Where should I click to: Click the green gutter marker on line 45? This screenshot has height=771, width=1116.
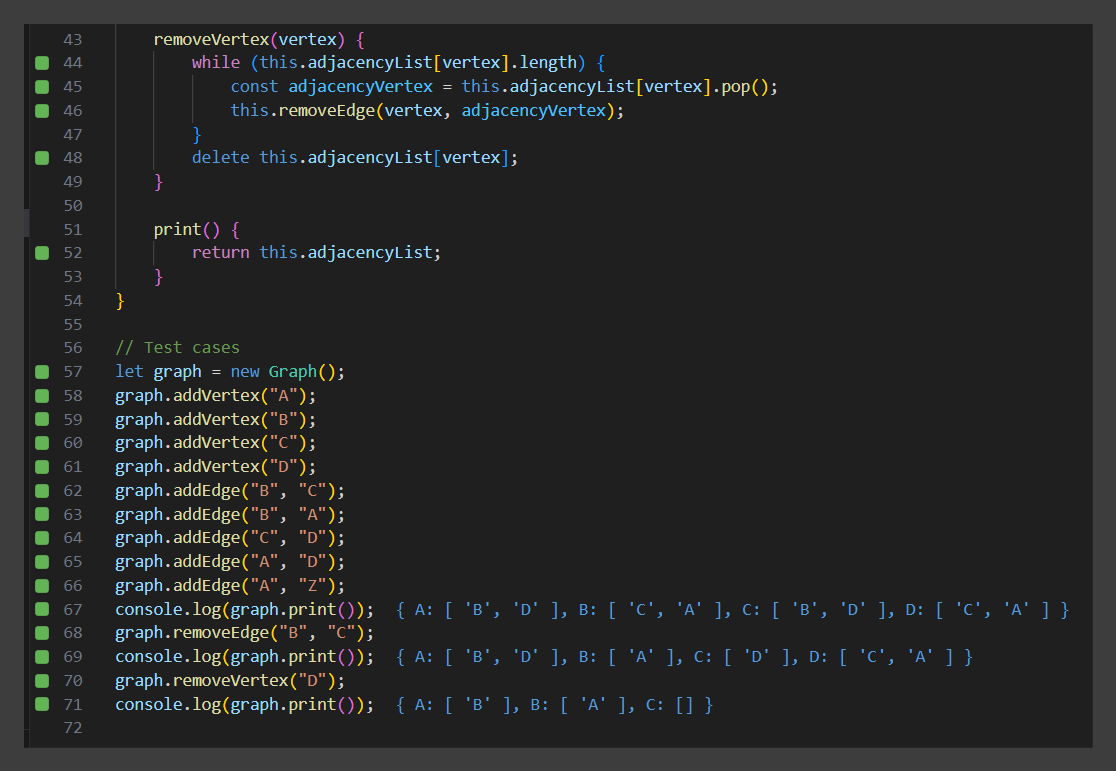pos(42,87)
